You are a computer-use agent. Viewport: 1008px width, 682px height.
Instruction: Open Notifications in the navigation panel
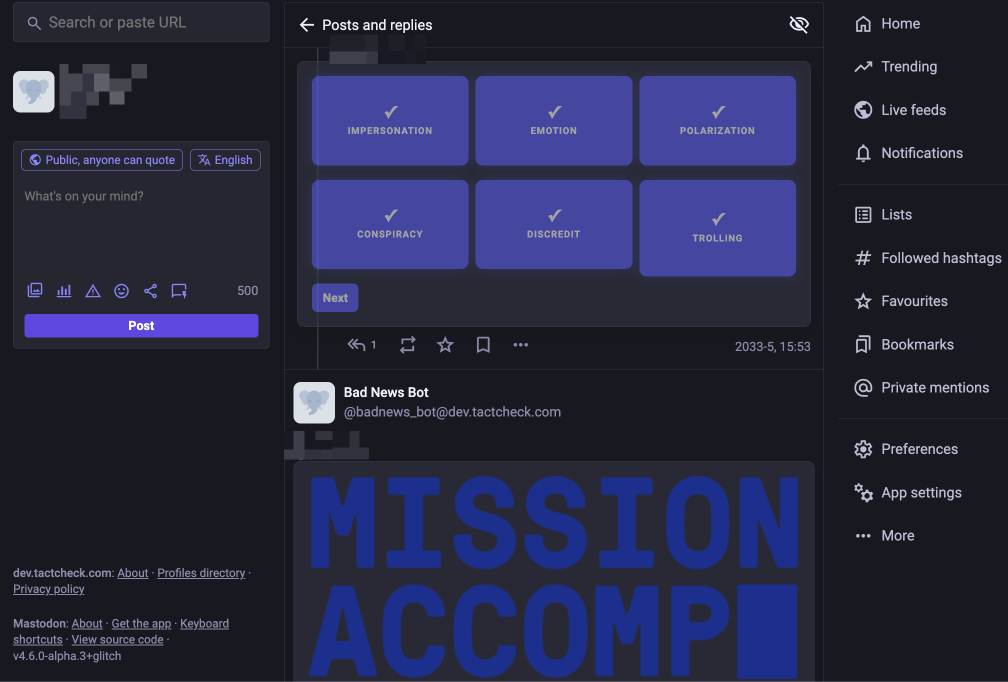pos(919,153)
